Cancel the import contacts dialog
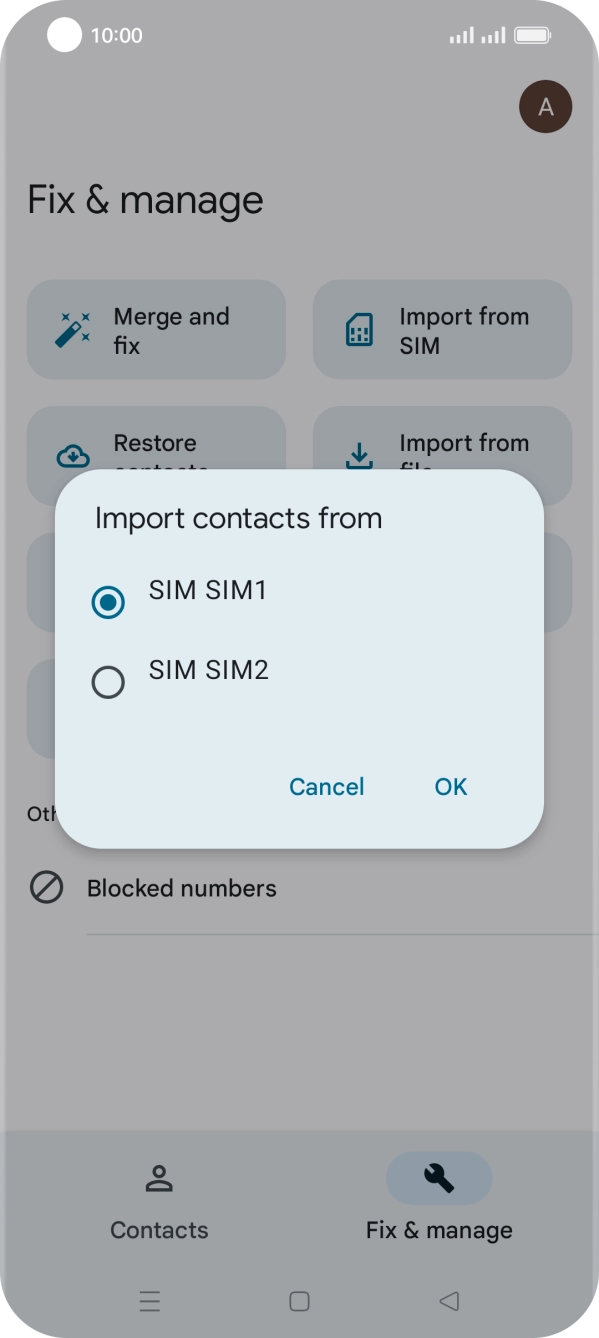 click(327, 787)
